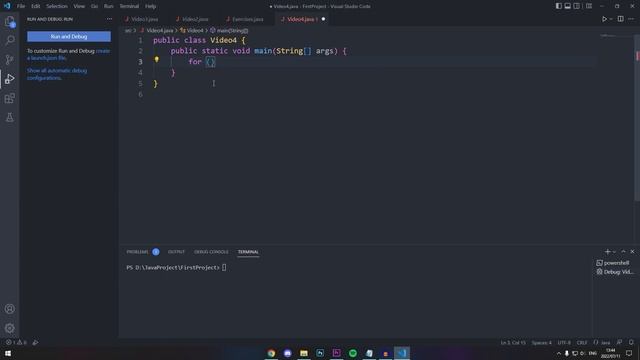Click the debug launch status bar icon
Screen dimensions: 640x360
(35, 342)
